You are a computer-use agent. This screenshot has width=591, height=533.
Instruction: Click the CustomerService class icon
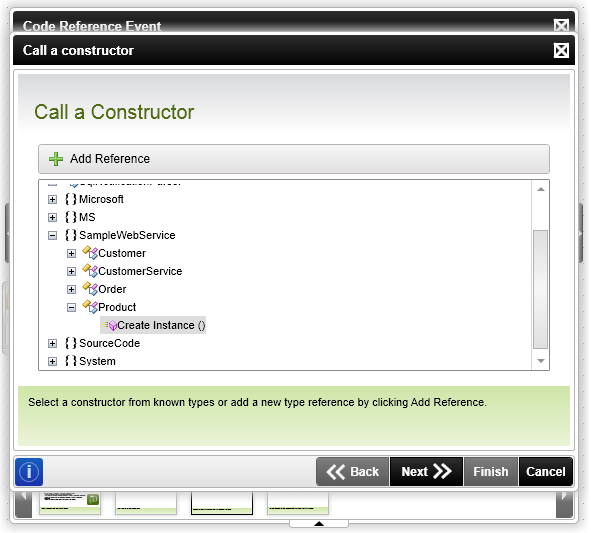(90, 271)
